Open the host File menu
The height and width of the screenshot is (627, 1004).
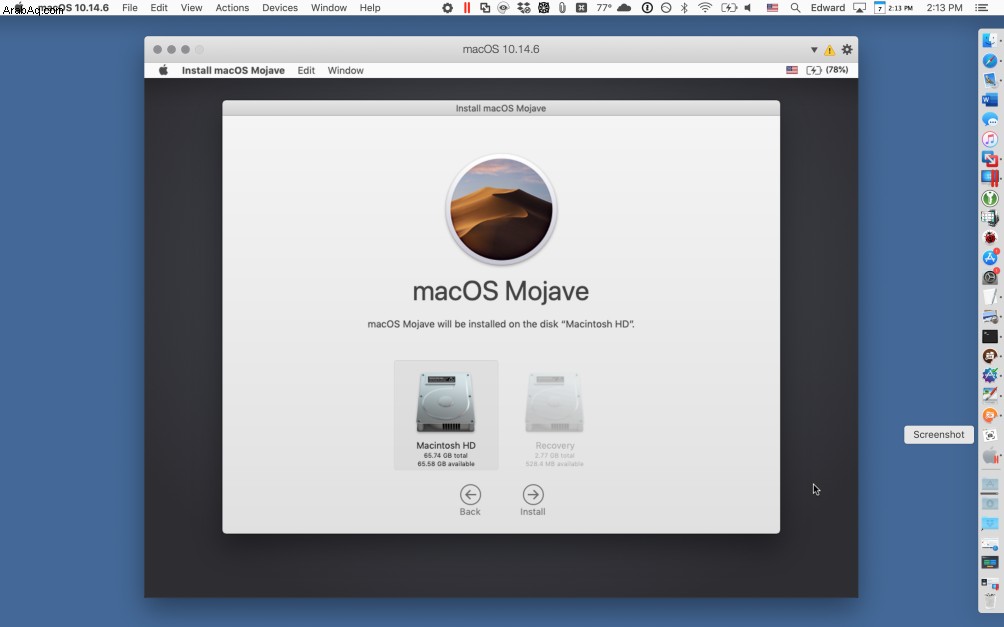[130, 8]
